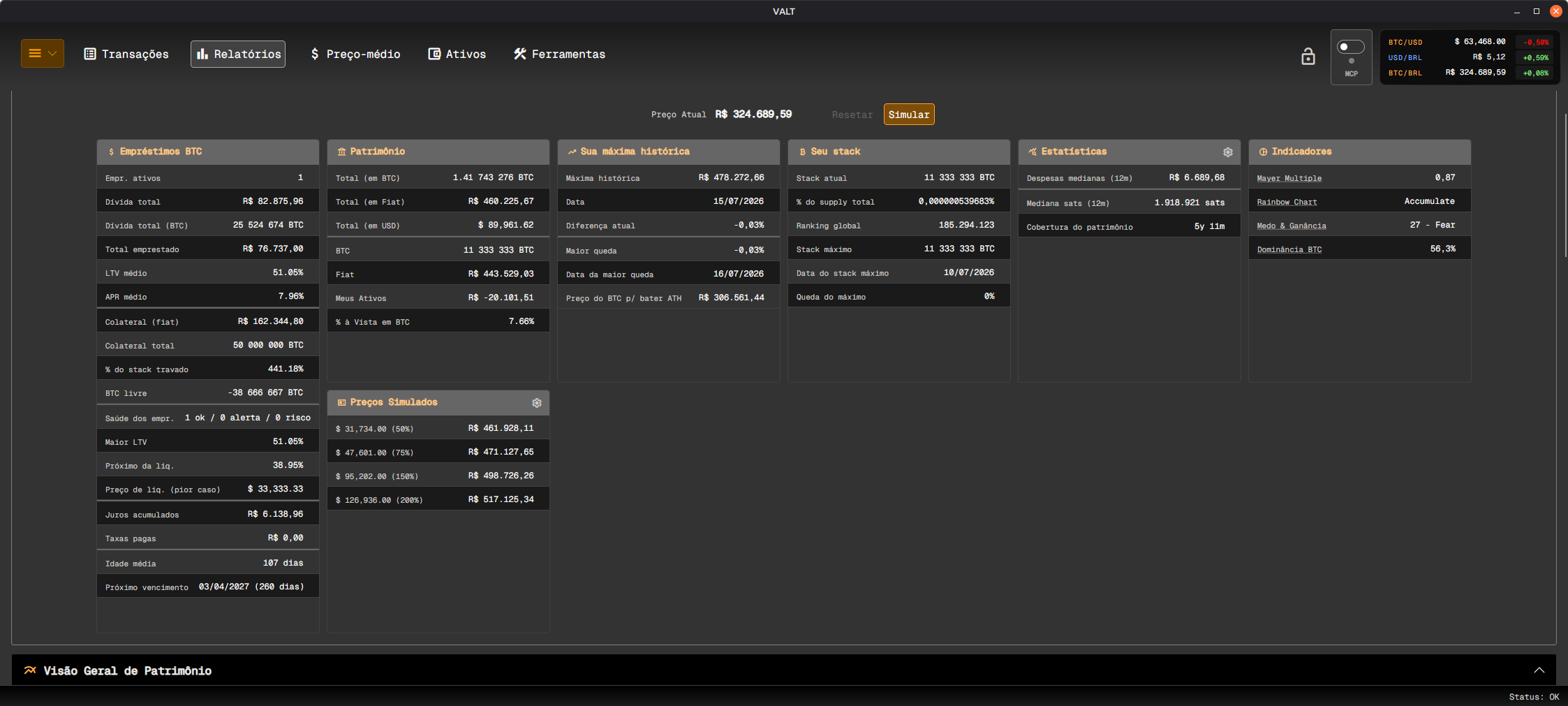This screenshot has width=1568, height=706.
Task: Click the Total (em BTC) patrimônio row
Action: [x=438, y=177]
